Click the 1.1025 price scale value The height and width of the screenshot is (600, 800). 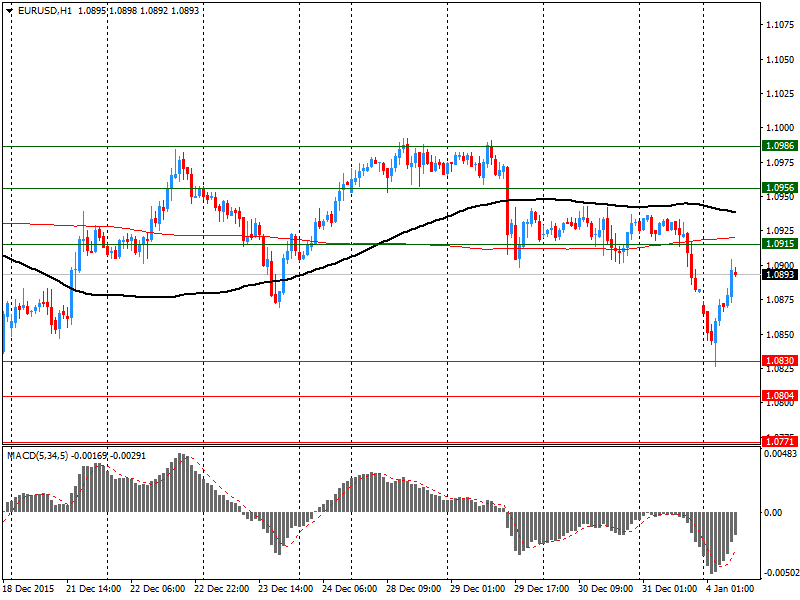coord(780,93)
